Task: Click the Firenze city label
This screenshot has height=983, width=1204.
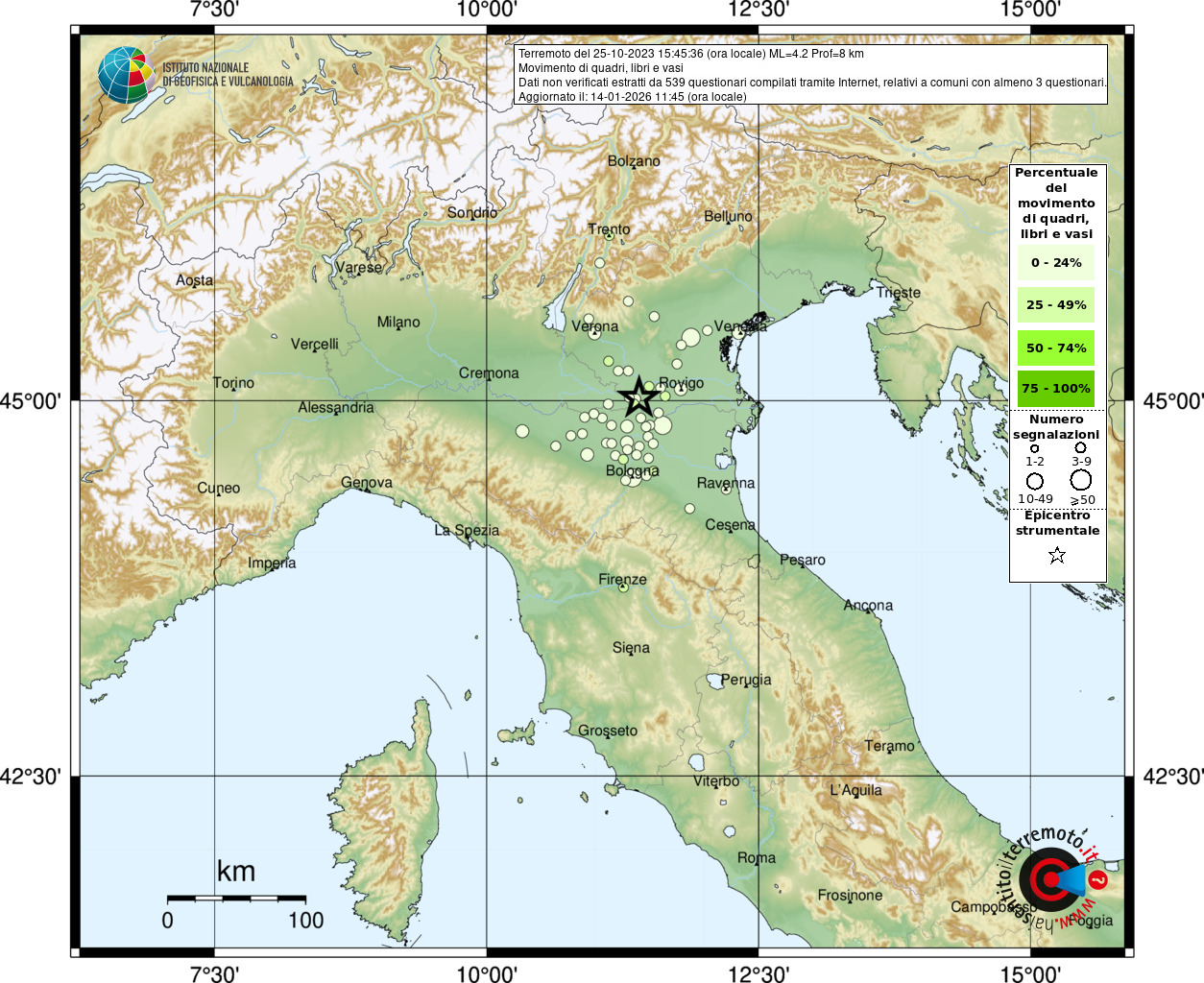Action: (622, 579)
